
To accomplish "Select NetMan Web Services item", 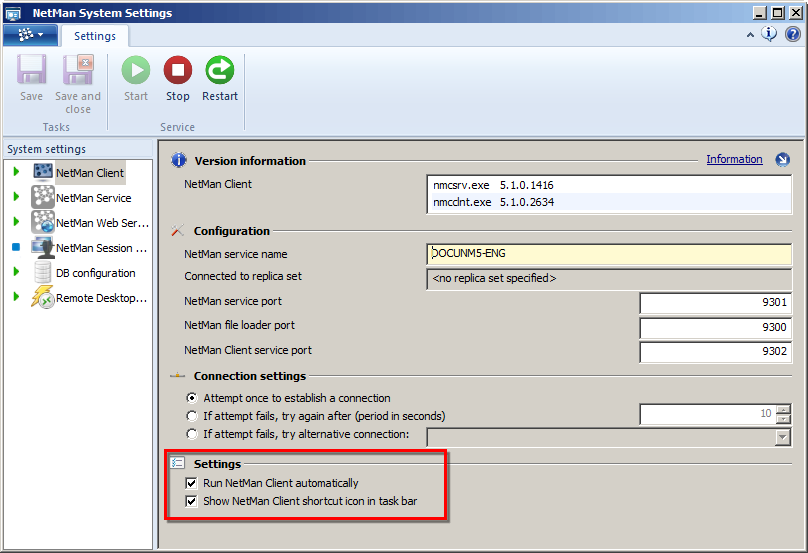I will pyautogui.click(x=102, y=223).
